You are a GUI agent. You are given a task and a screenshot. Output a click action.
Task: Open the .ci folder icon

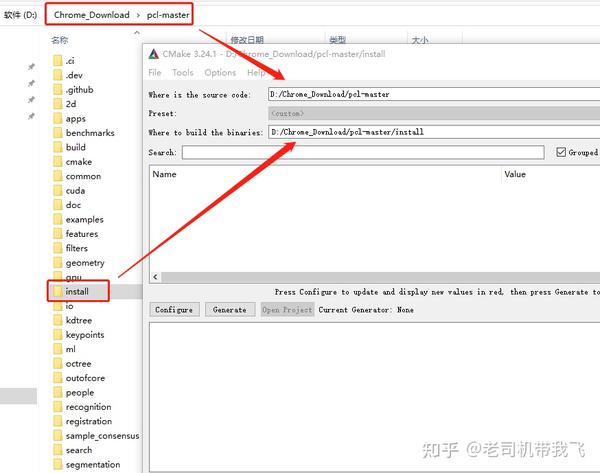tap(58, 61)
